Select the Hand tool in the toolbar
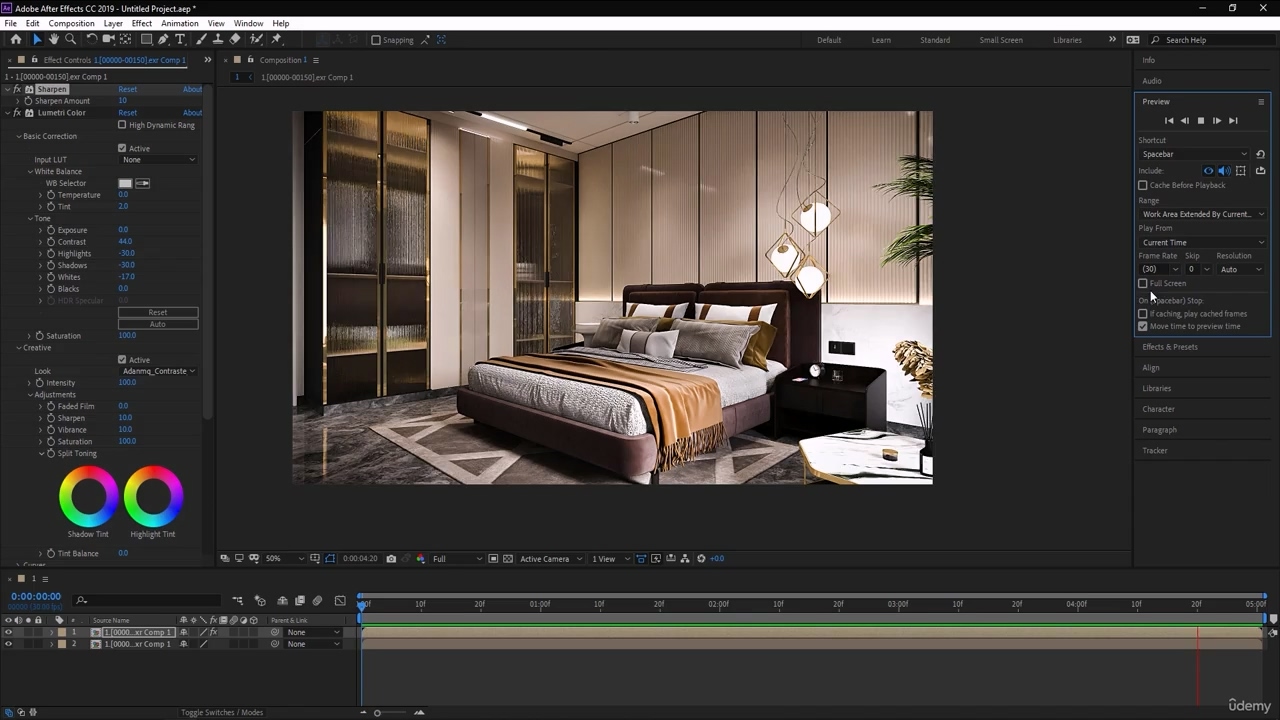This screenshot has height=720, width=1280. tap(53, 40)
